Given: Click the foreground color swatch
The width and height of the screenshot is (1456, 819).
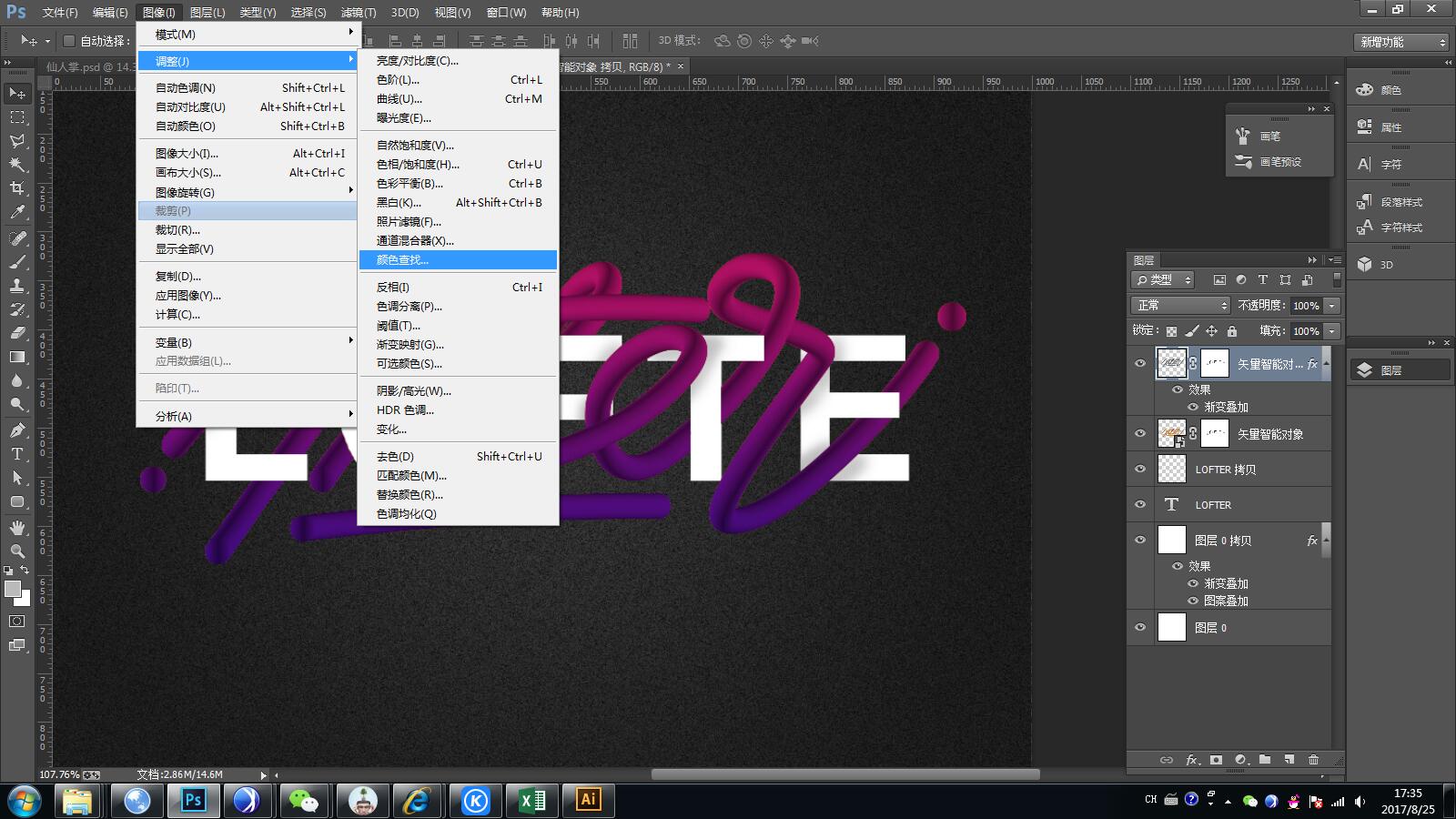Looking at the screenshot, I should tap(12, 589).
